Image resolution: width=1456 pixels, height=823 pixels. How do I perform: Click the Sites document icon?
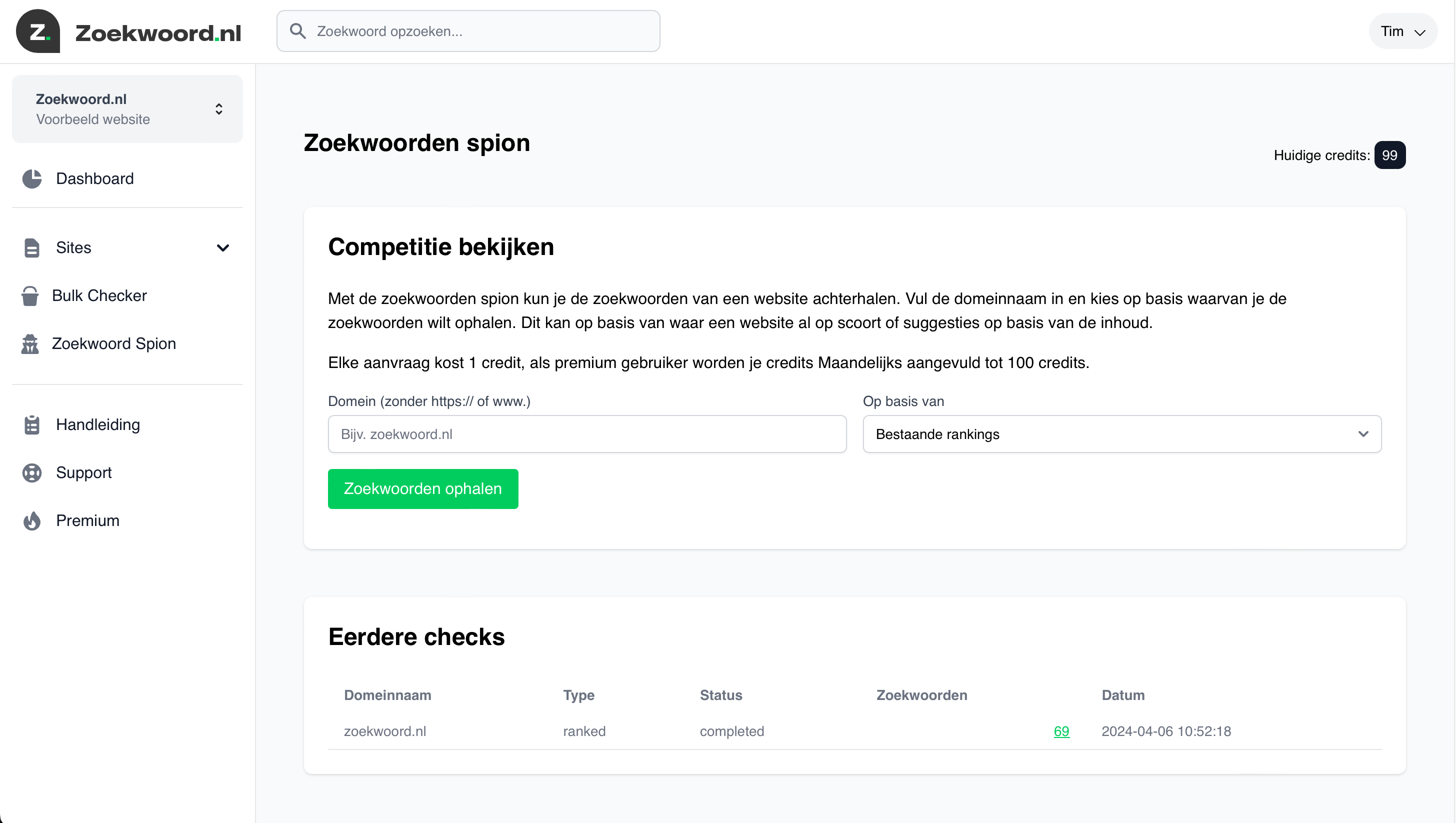(x=31, y=247)
